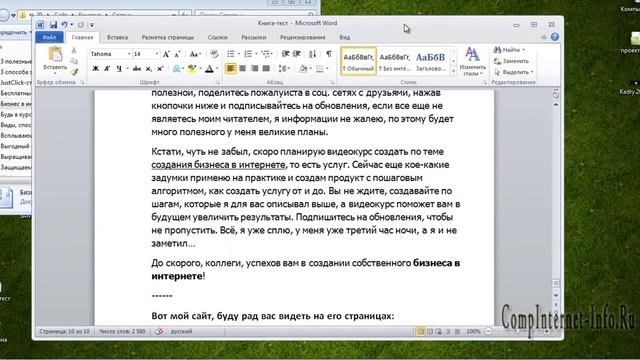
Task: Click the Страница: 10 из 10 indicator
Action: click(x=64, y=331)
